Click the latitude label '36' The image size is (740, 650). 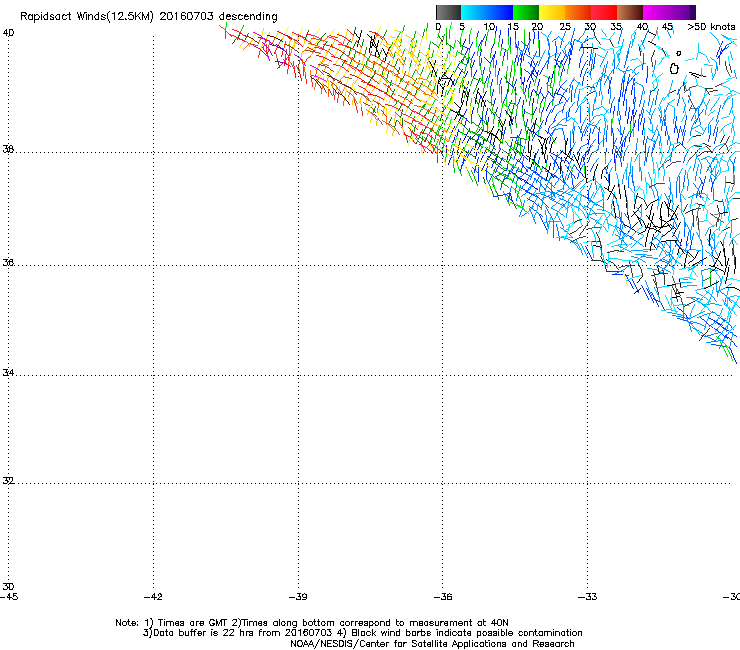(8, 262)
